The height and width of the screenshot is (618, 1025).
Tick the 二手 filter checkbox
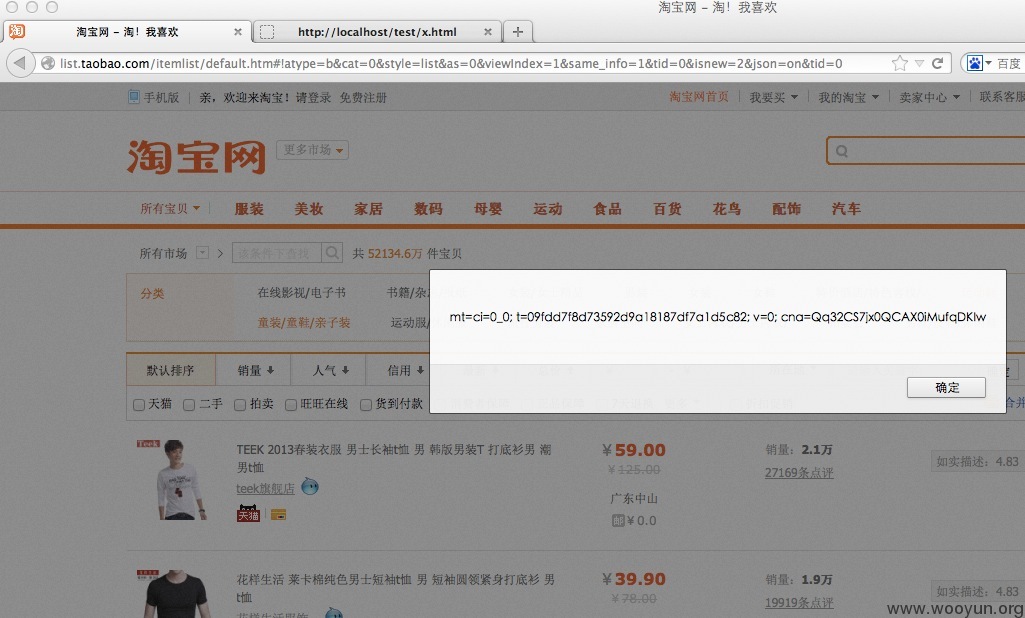click(189, 405)
